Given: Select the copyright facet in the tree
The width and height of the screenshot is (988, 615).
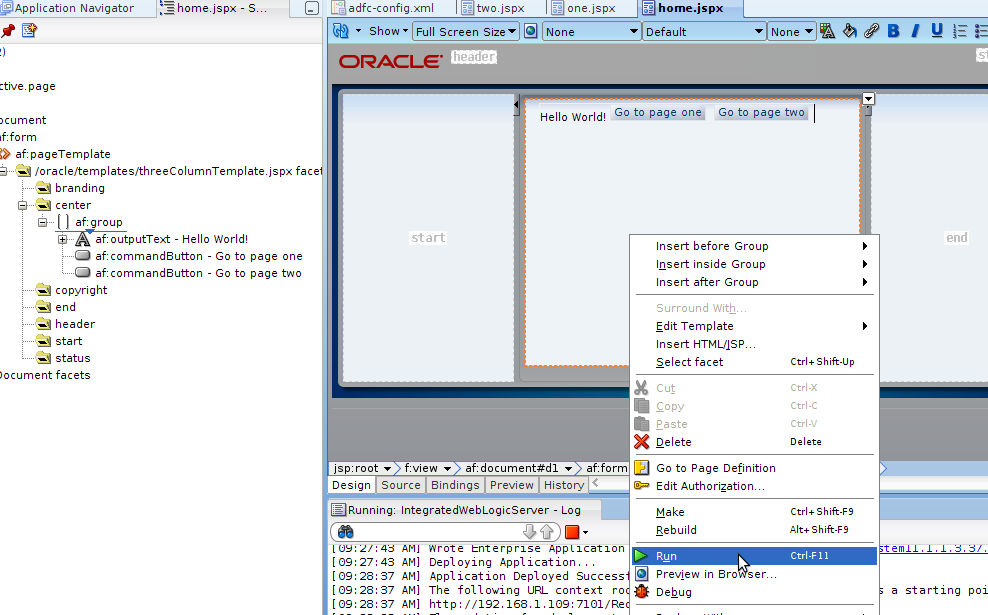Looking at the screenshot, I should coord(81,290).
